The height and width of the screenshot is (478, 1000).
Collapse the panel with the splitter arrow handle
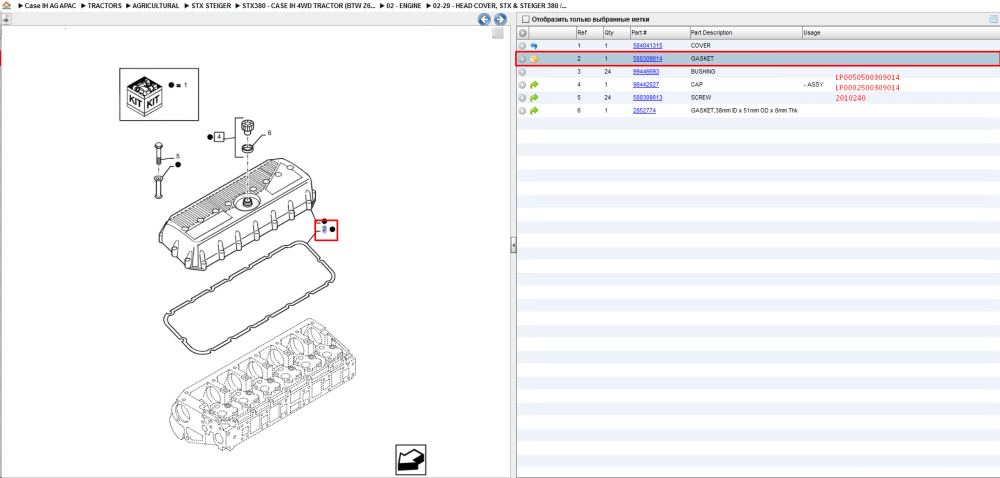coord(513,245)
